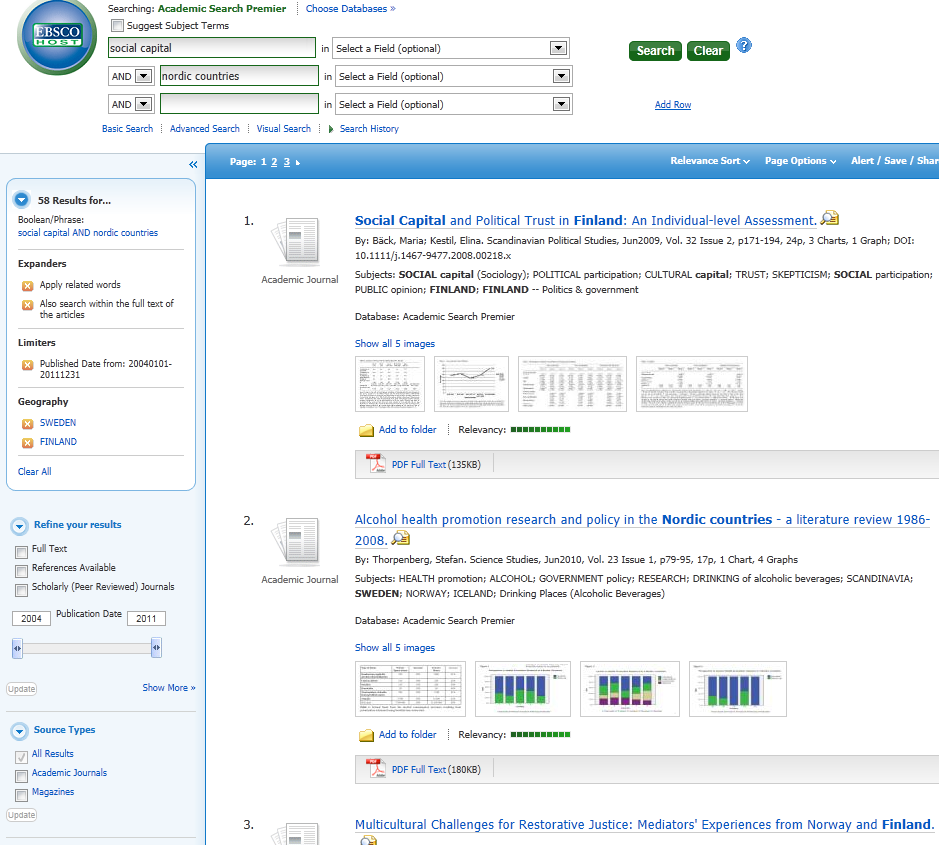The width and height of the screenshot is (939, 845).
Task: Switch to Basic Search
Action: click(x=128, y=129)
